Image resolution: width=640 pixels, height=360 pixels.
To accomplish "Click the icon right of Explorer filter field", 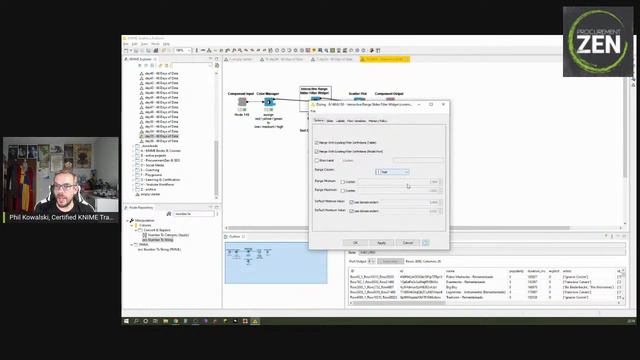I will pos(217,65).
